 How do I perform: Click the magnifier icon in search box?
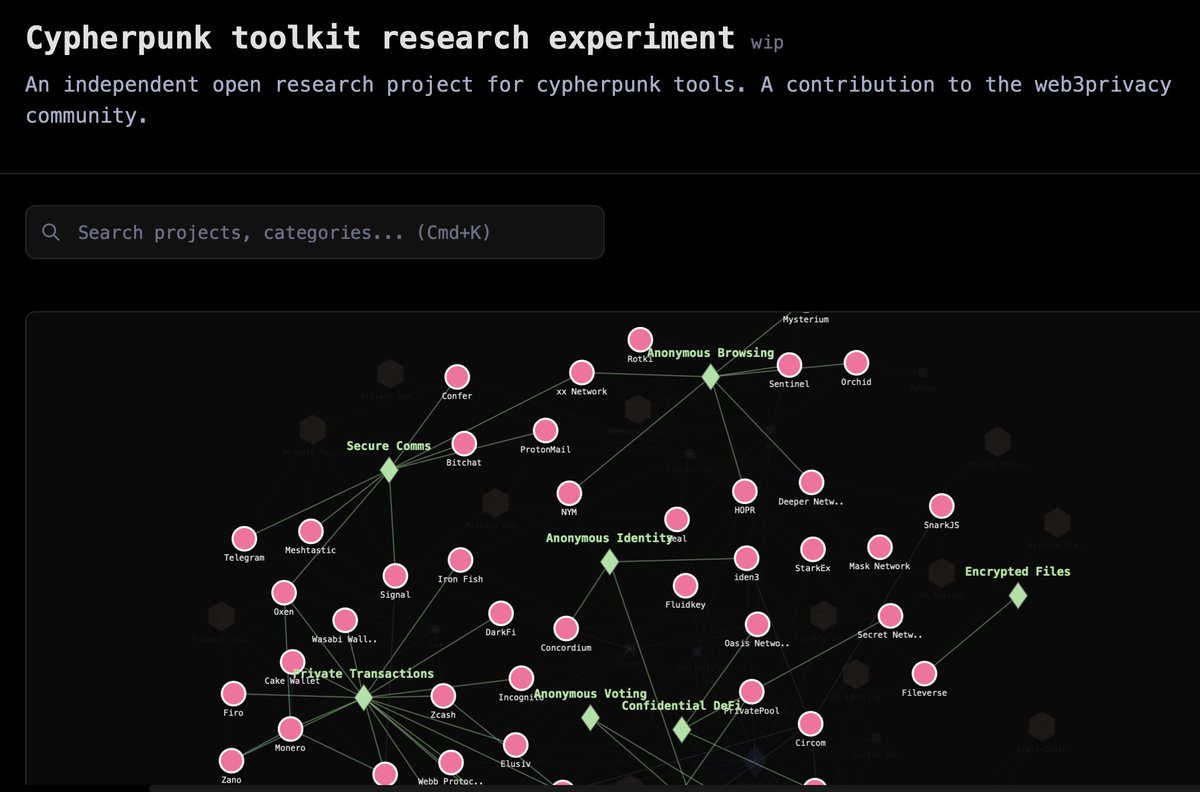(x=51, y=232)
